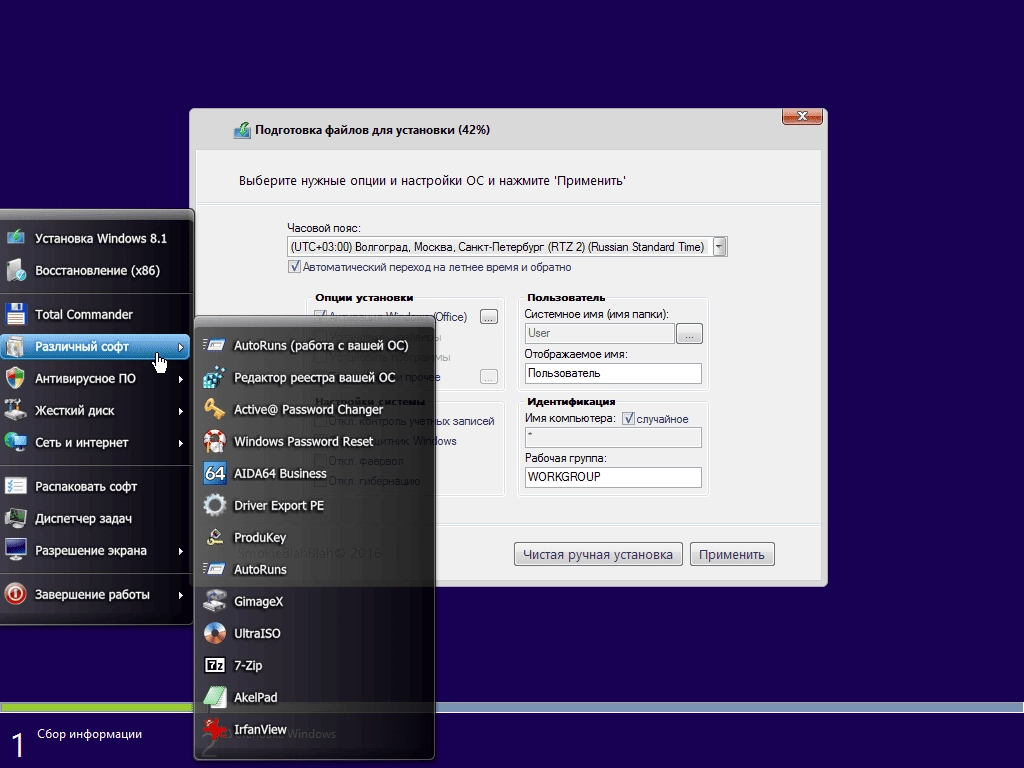Expand Сеть и интернет submenu arrow

181,443
